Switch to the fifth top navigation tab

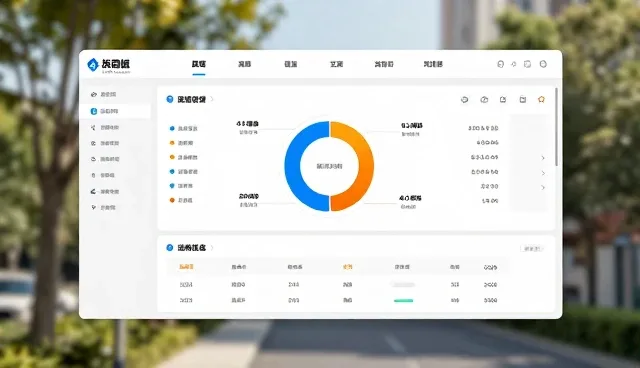pos(384,64)
